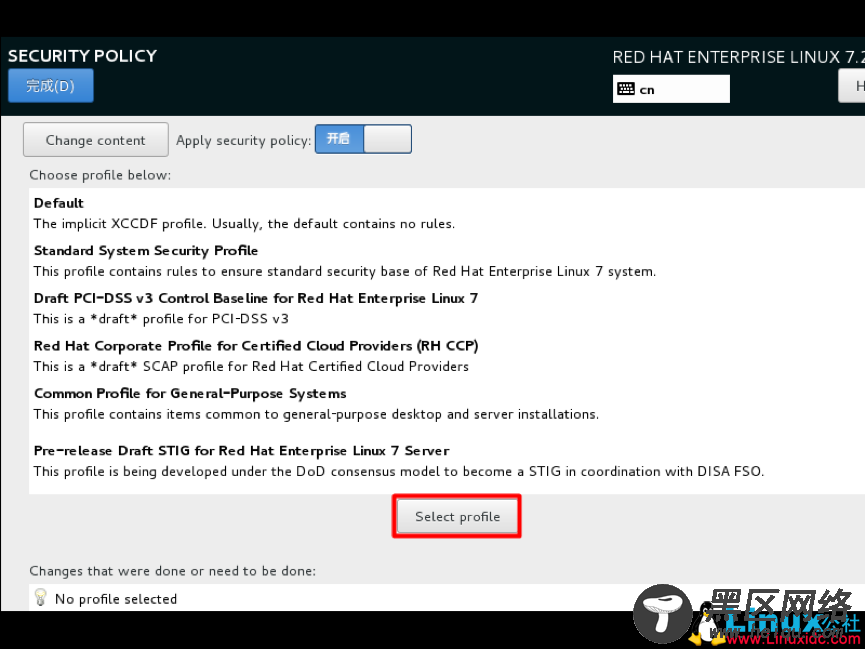The image size is (865, 649).
Task: Click the cn keyboard layout indicator
Action: pyautogui.click(x=671, y=89)
